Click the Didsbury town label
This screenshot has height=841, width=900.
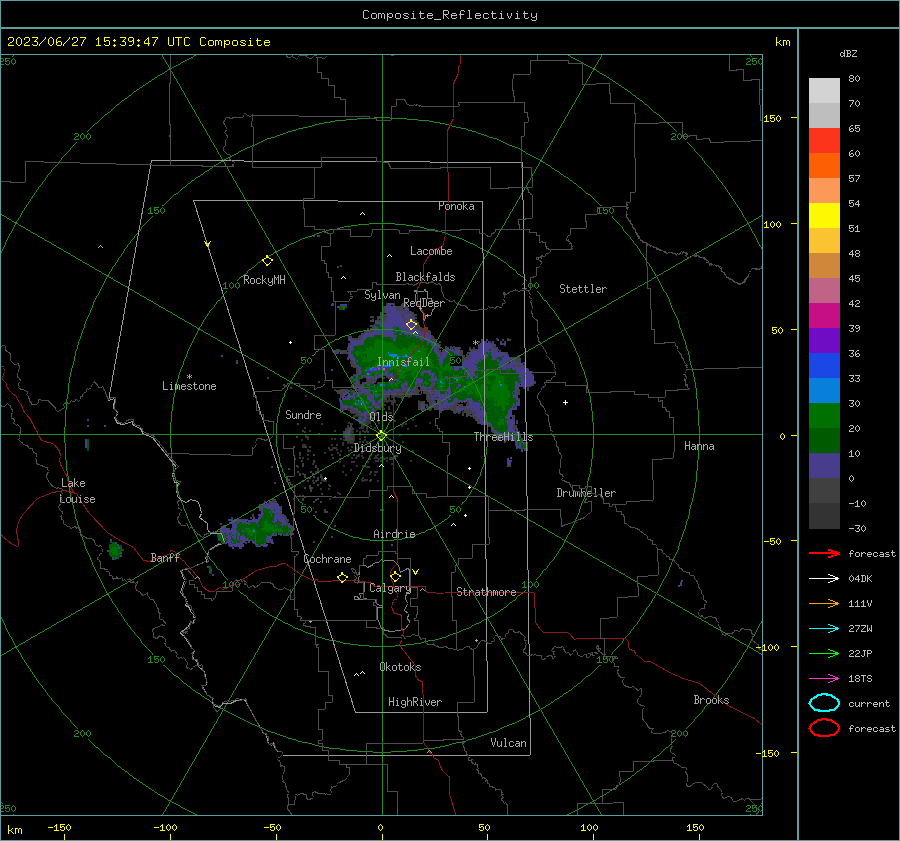pos(377,448)
